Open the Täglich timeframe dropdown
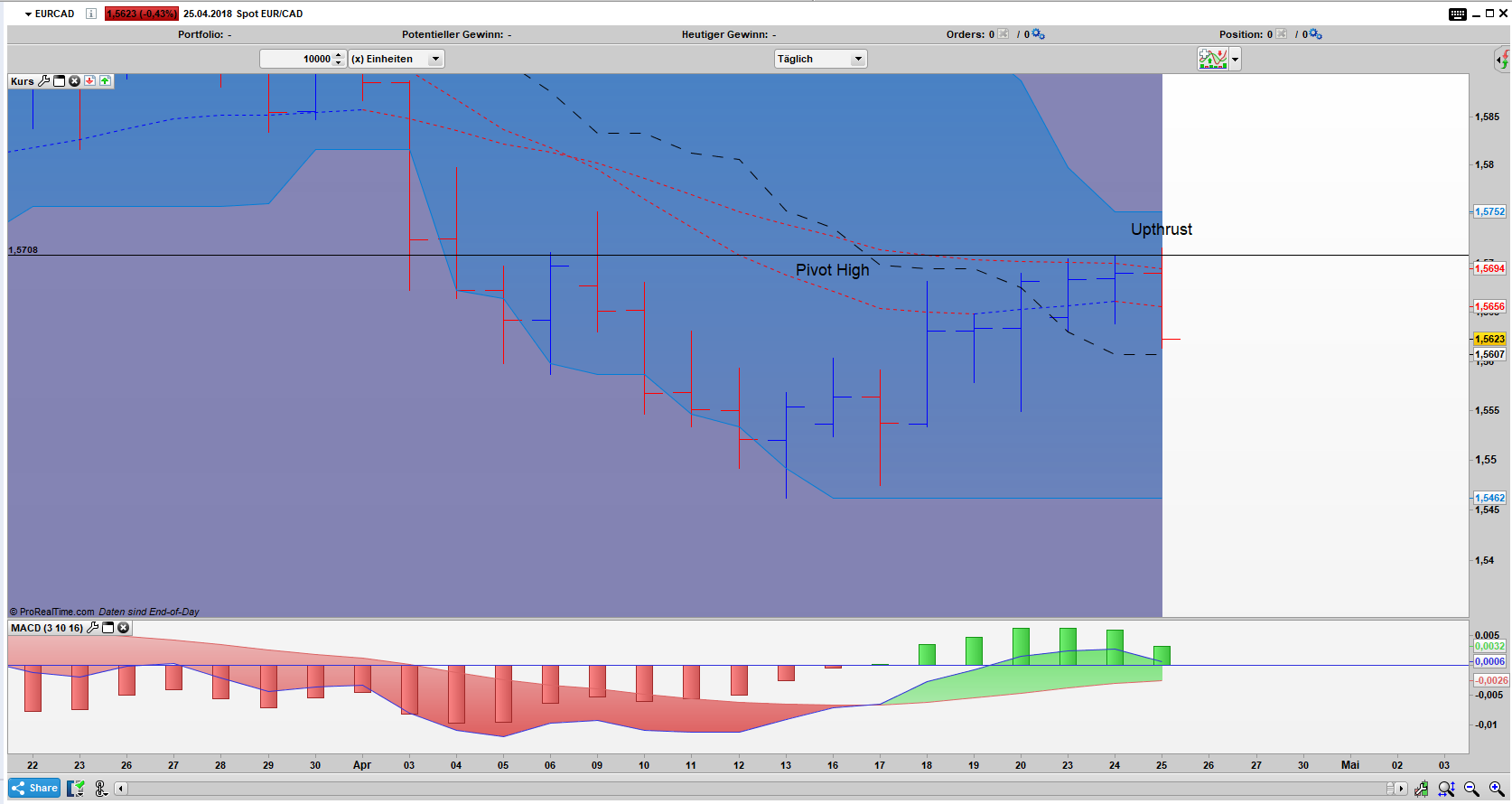1512x804 pixels. (x=821, y=59)
